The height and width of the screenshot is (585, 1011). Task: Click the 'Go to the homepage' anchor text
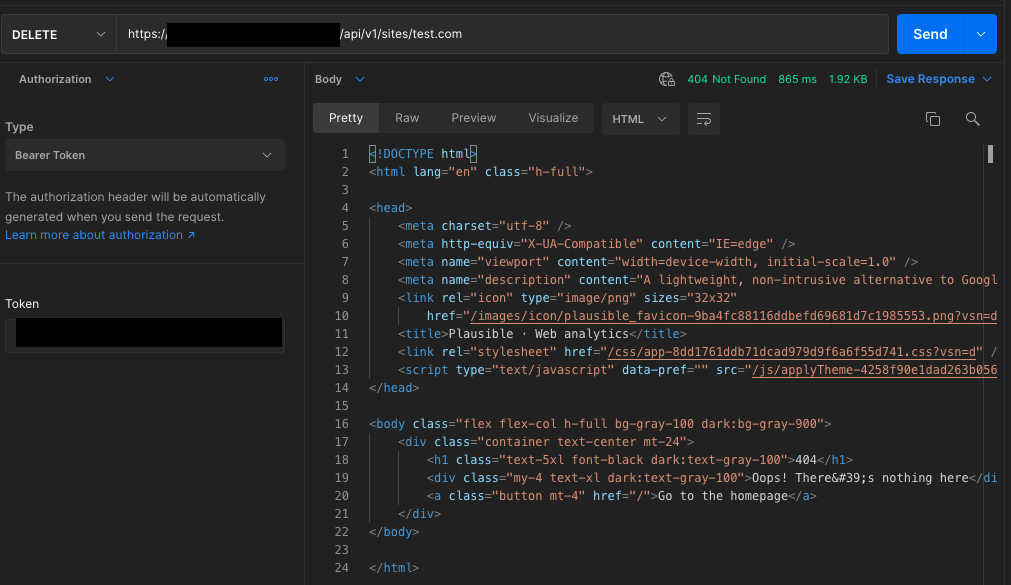tap(723, 496)
